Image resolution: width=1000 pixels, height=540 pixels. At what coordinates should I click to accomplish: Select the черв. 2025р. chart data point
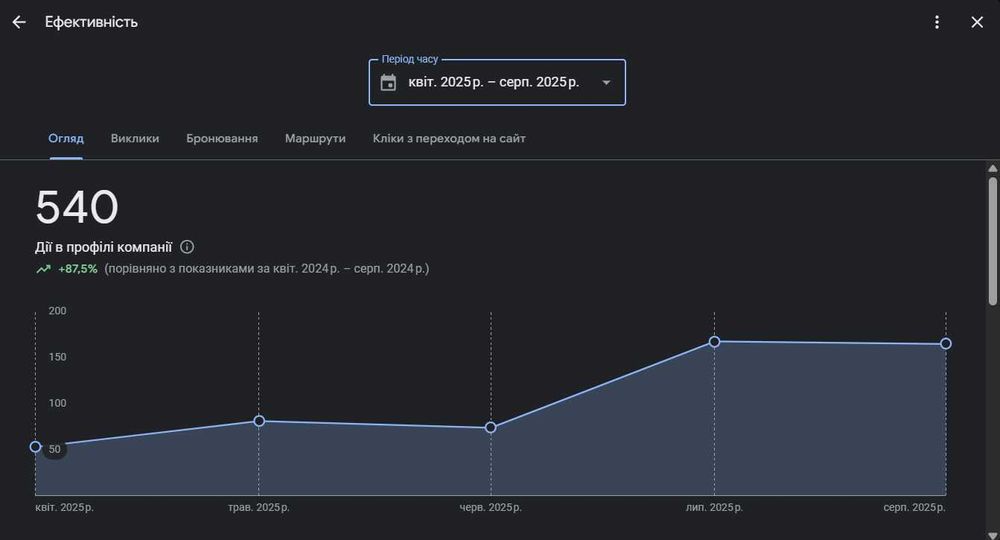490,427
